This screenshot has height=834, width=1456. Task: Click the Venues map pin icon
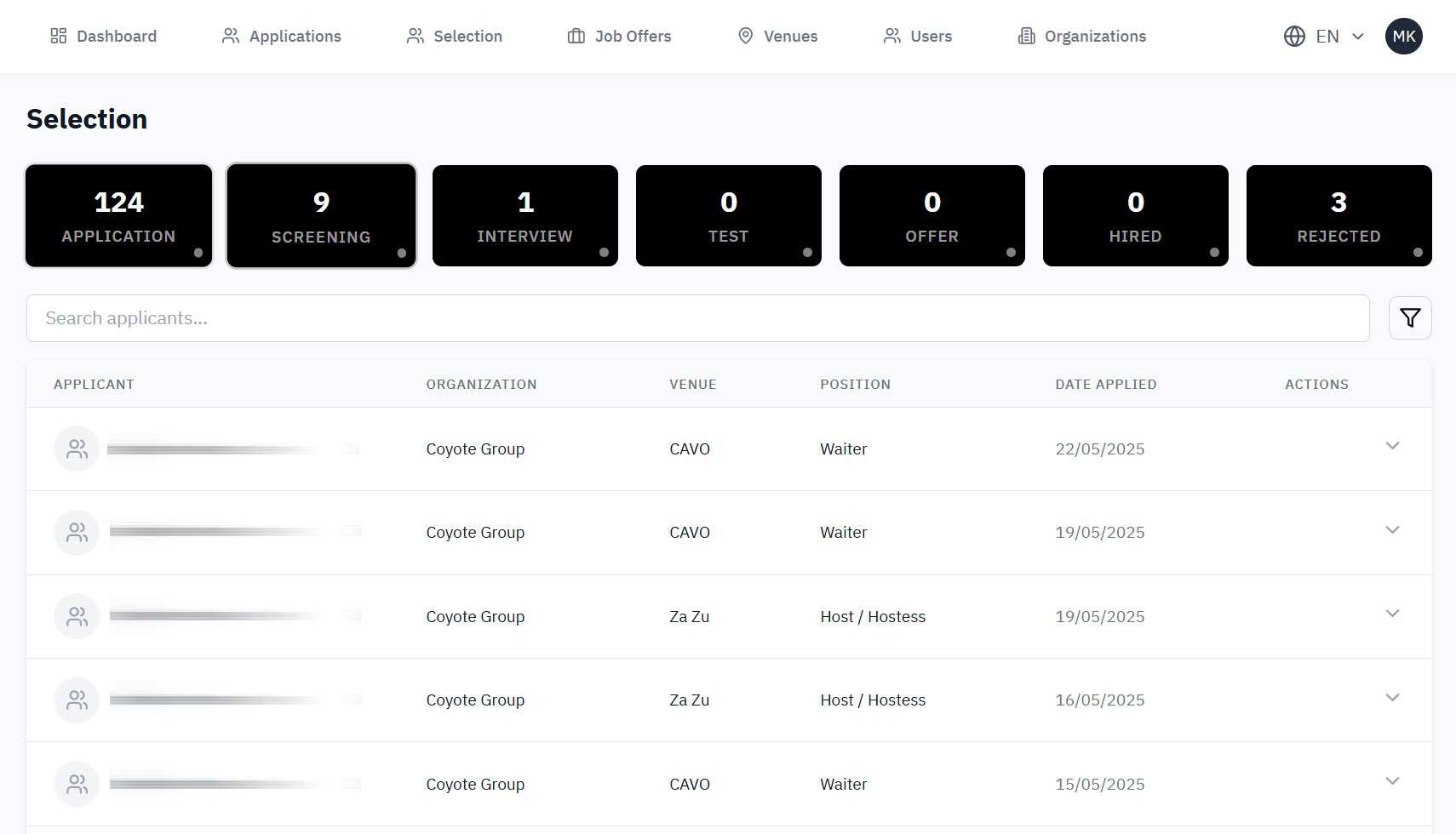click(x=745, y=36)
